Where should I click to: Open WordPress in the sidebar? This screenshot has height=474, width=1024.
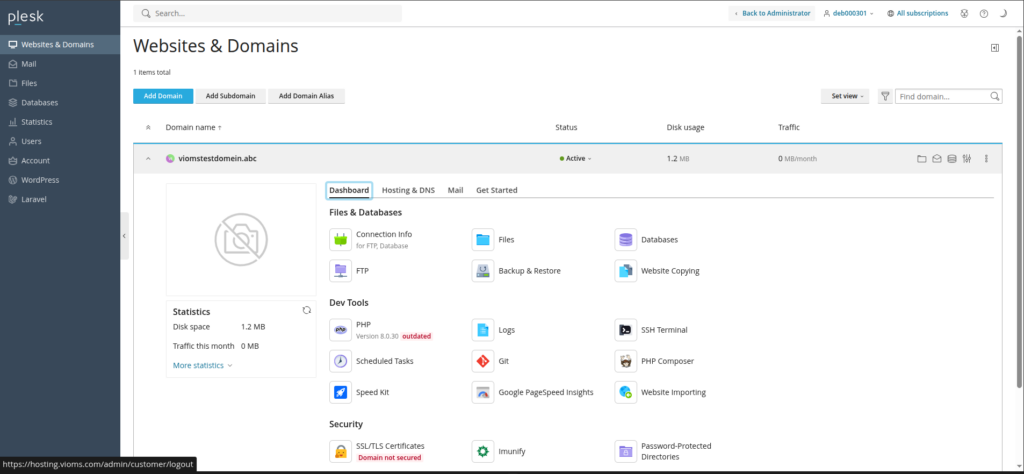(x=60, y=180)
